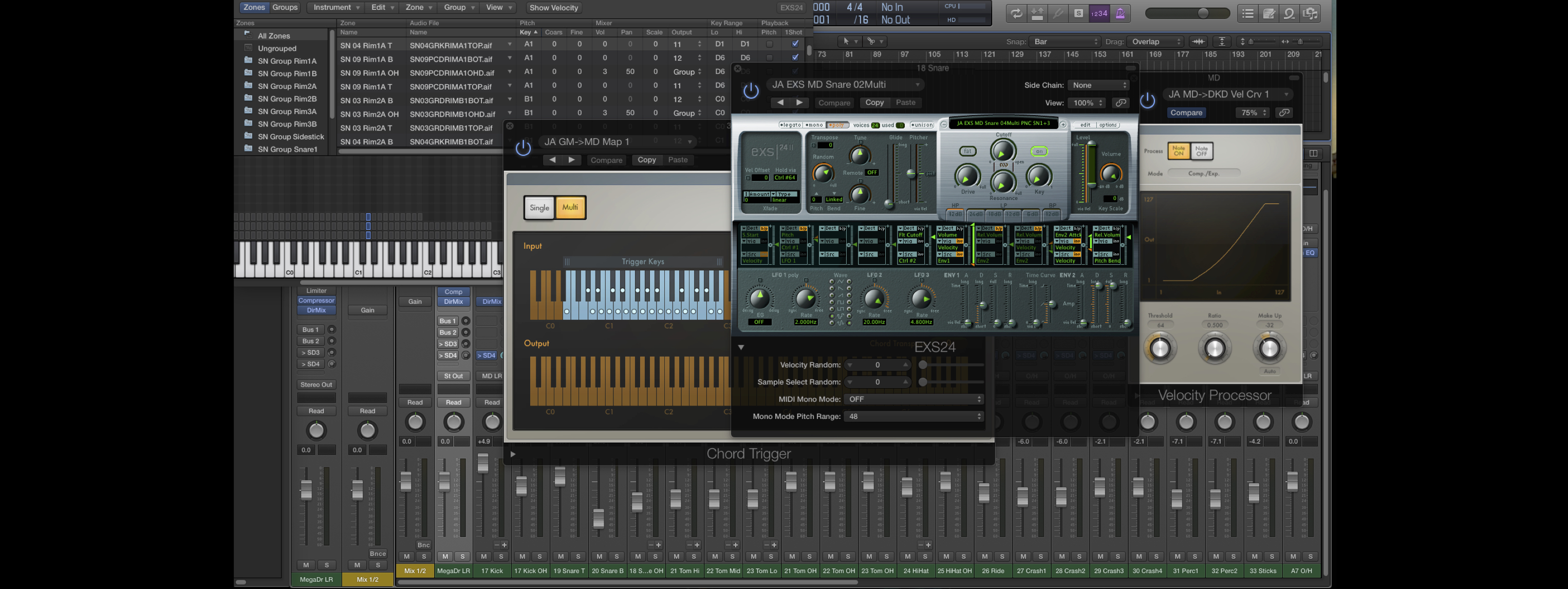
Task: Open the media browser icon
Action: [1311, 13]
